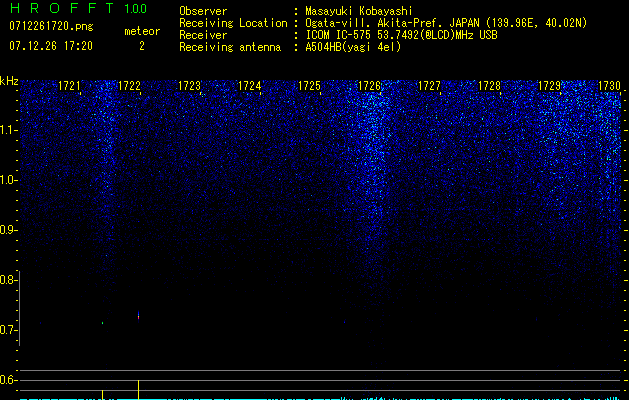This screenshot has height=400, width=629.
Task: Click time marker 1725
Action: [310, 86]
